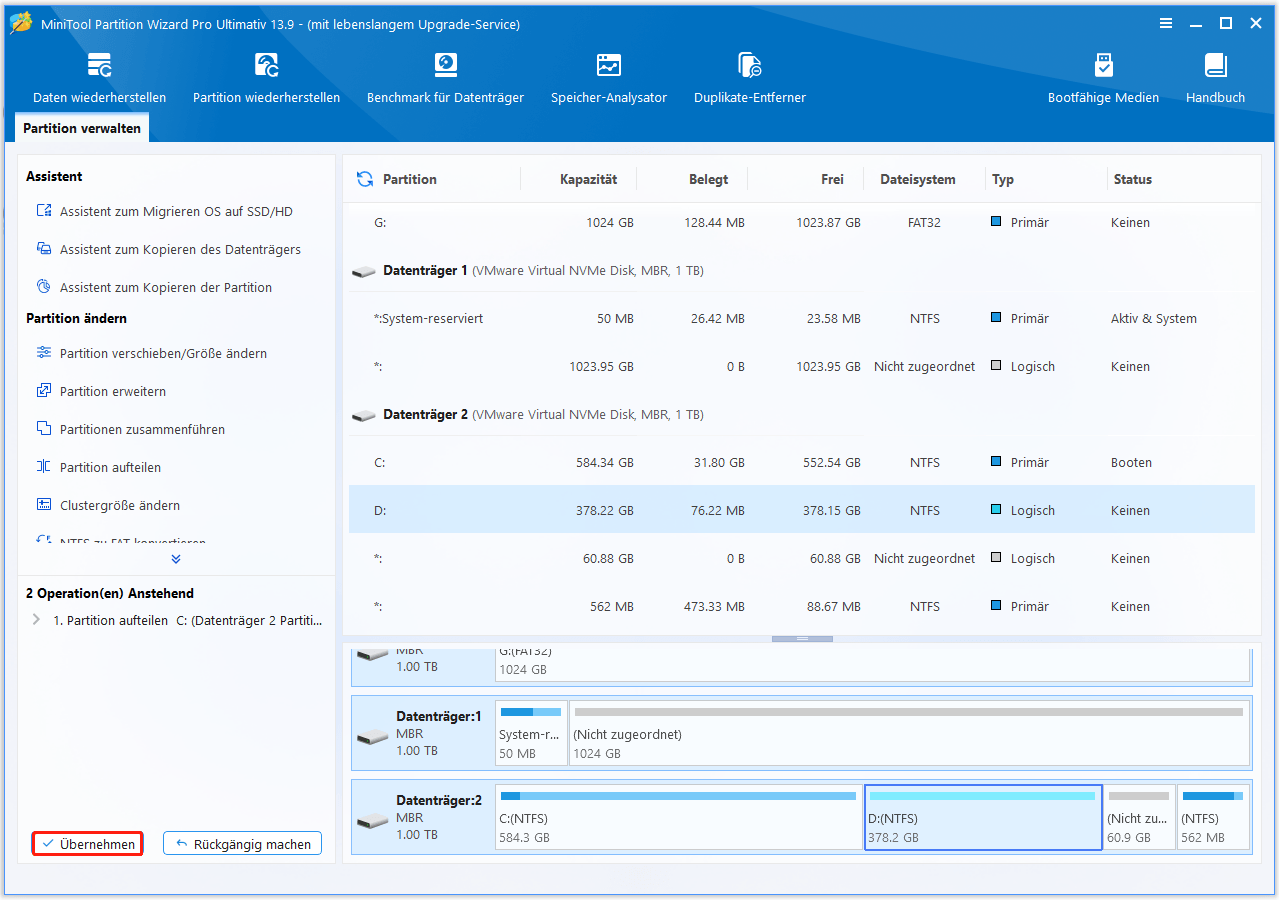Click the splitter handle between list and map
The image size is (1279, 900).
point(802,638)
